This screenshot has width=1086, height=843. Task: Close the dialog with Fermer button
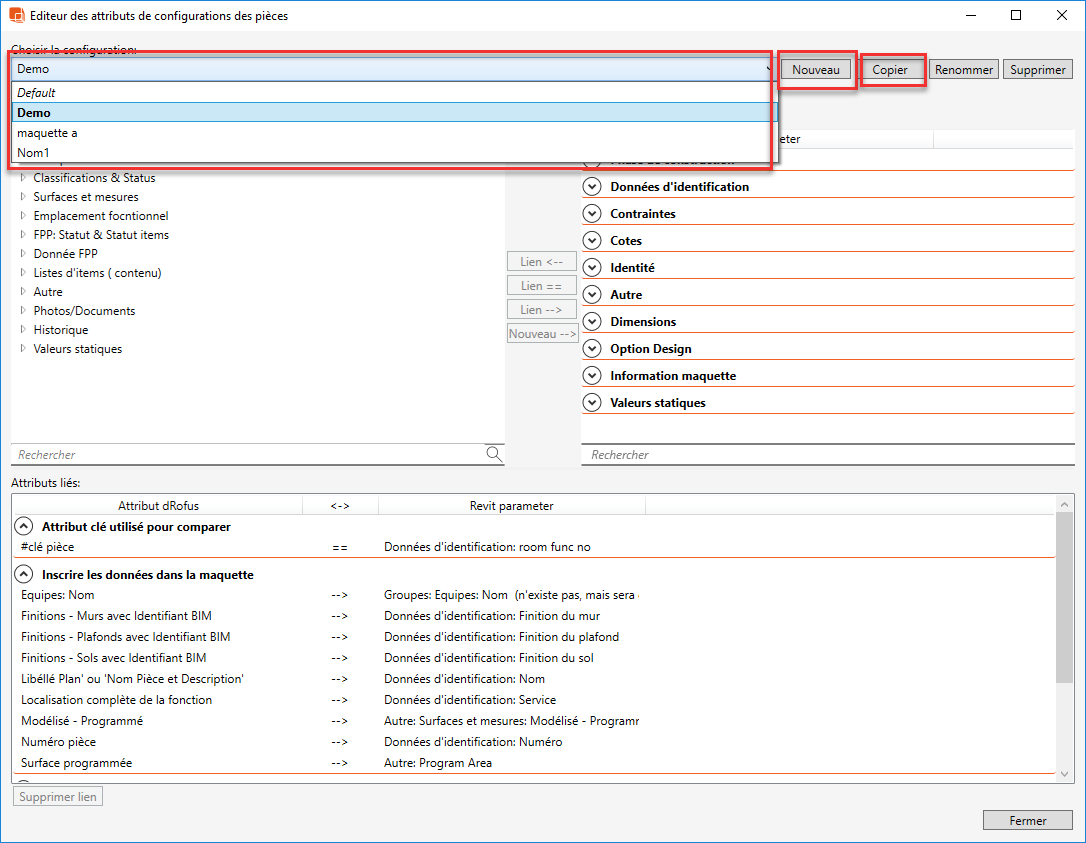click(x=1027, y=821)
